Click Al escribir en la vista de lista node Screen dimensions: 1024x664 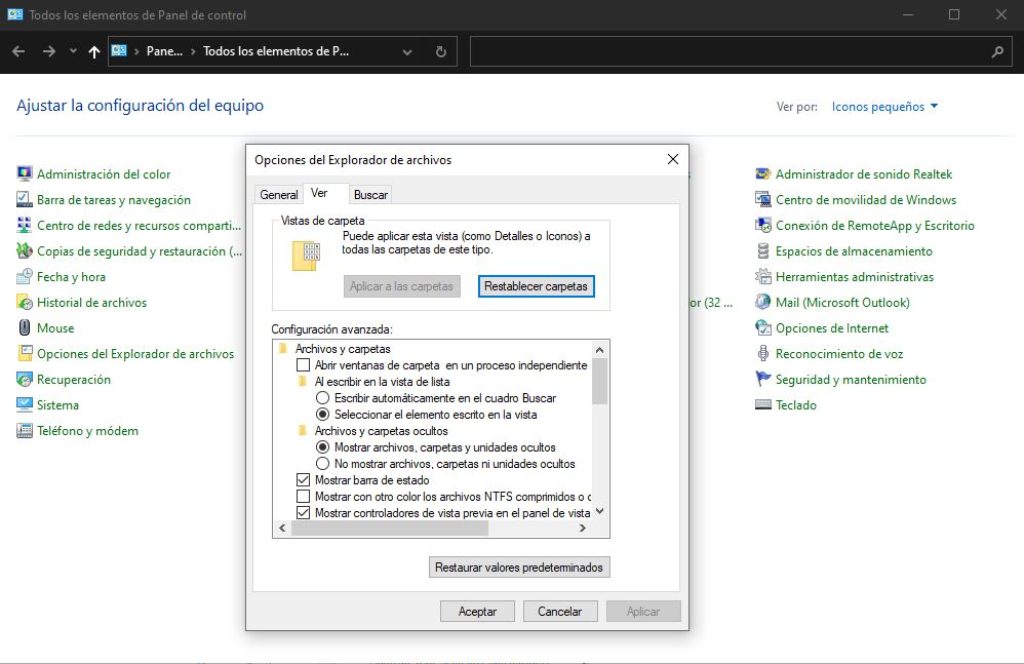click(382, 381)
